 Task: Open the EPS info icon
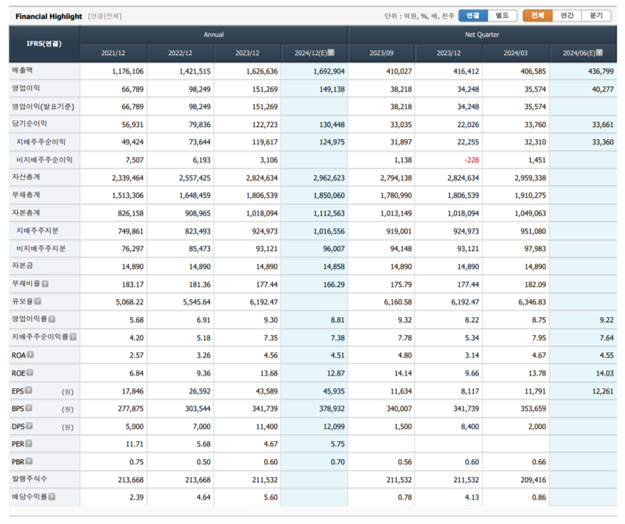28,391
